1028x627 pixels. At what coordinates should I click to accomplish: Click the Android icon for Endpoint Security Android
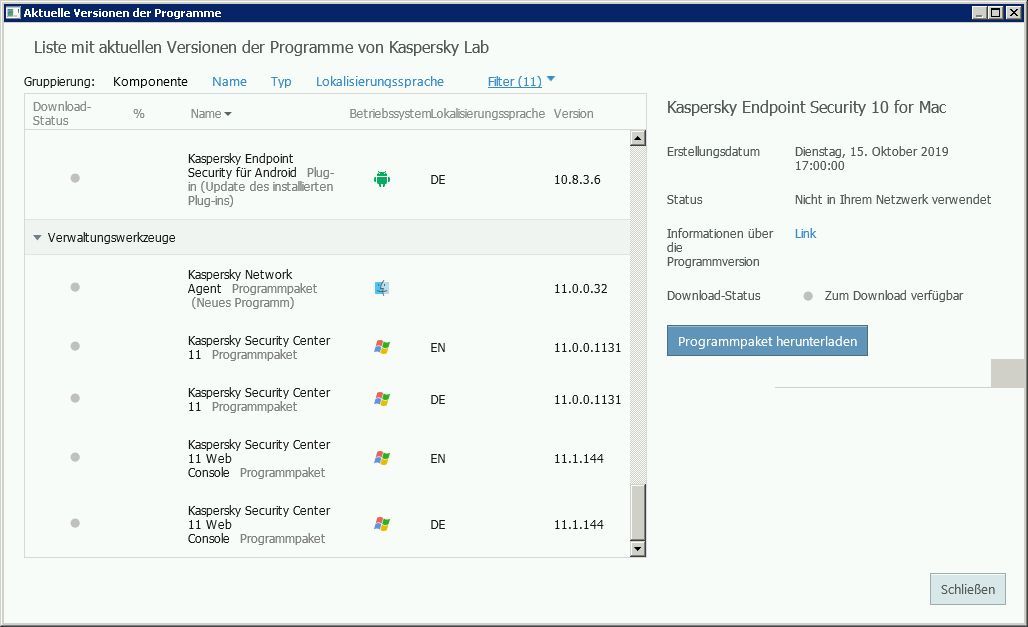381,180
